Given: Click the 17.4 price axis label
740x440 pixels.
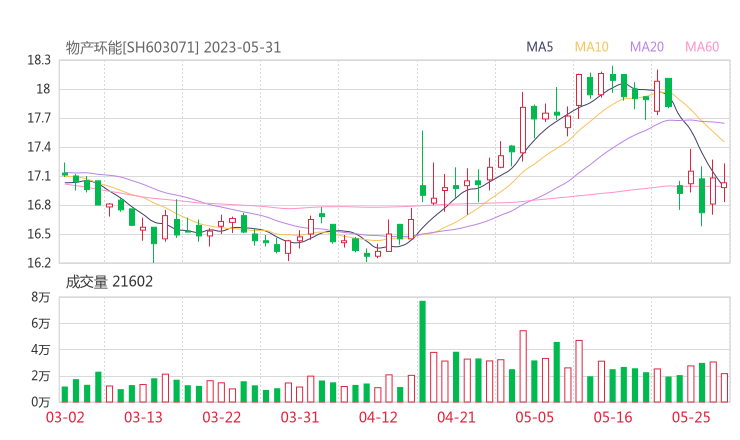Looking at the screenshot, I should coord(39,147).
